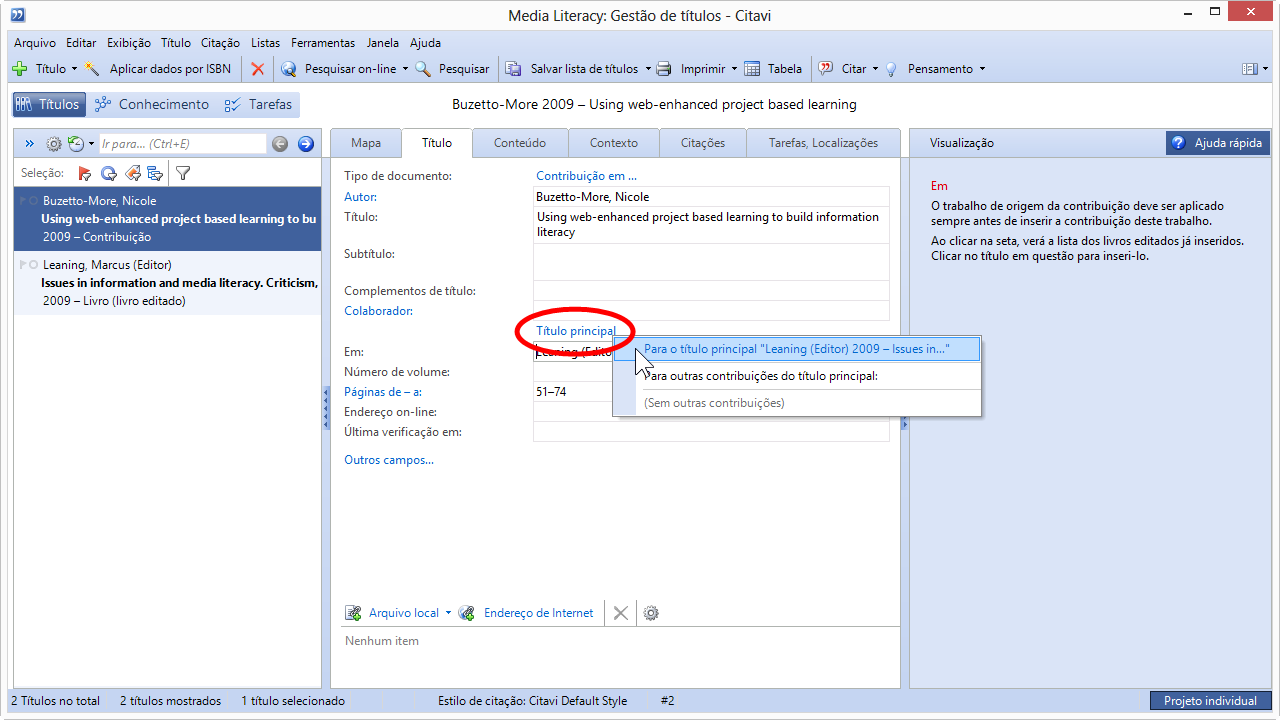Click the Subtítulo input field
This screenshot has width=1280, height=720.
pos(711,262)
